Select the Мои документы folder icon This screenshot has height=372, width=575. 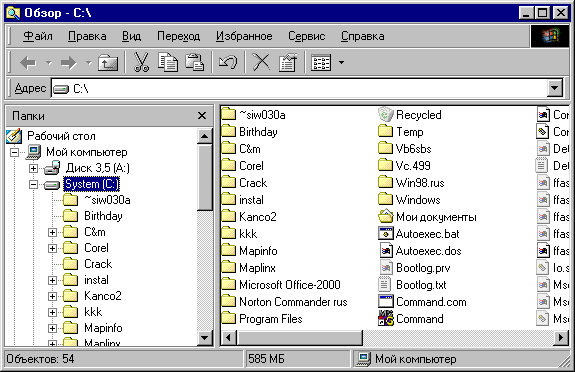[385, 216]
